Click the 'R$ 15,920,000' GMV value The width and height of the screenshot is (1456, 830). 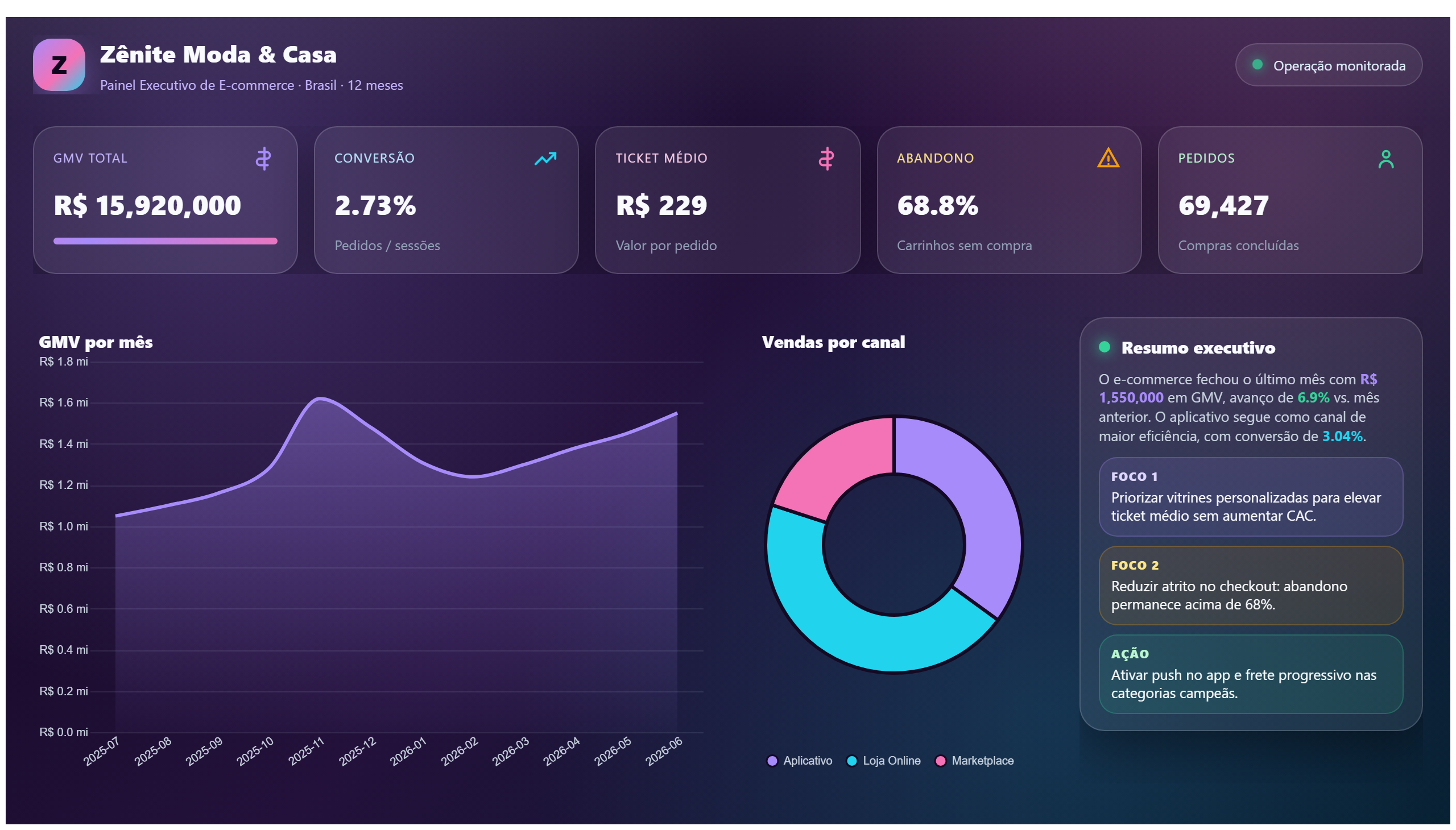tap(147, 205)
